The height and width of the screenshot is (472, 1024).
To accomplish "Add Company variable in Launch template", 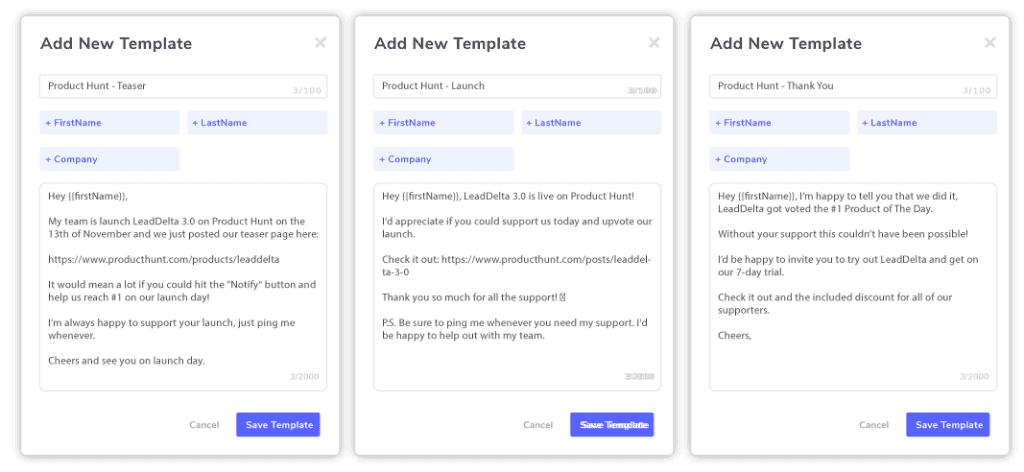I will click(x=443, y=159).
